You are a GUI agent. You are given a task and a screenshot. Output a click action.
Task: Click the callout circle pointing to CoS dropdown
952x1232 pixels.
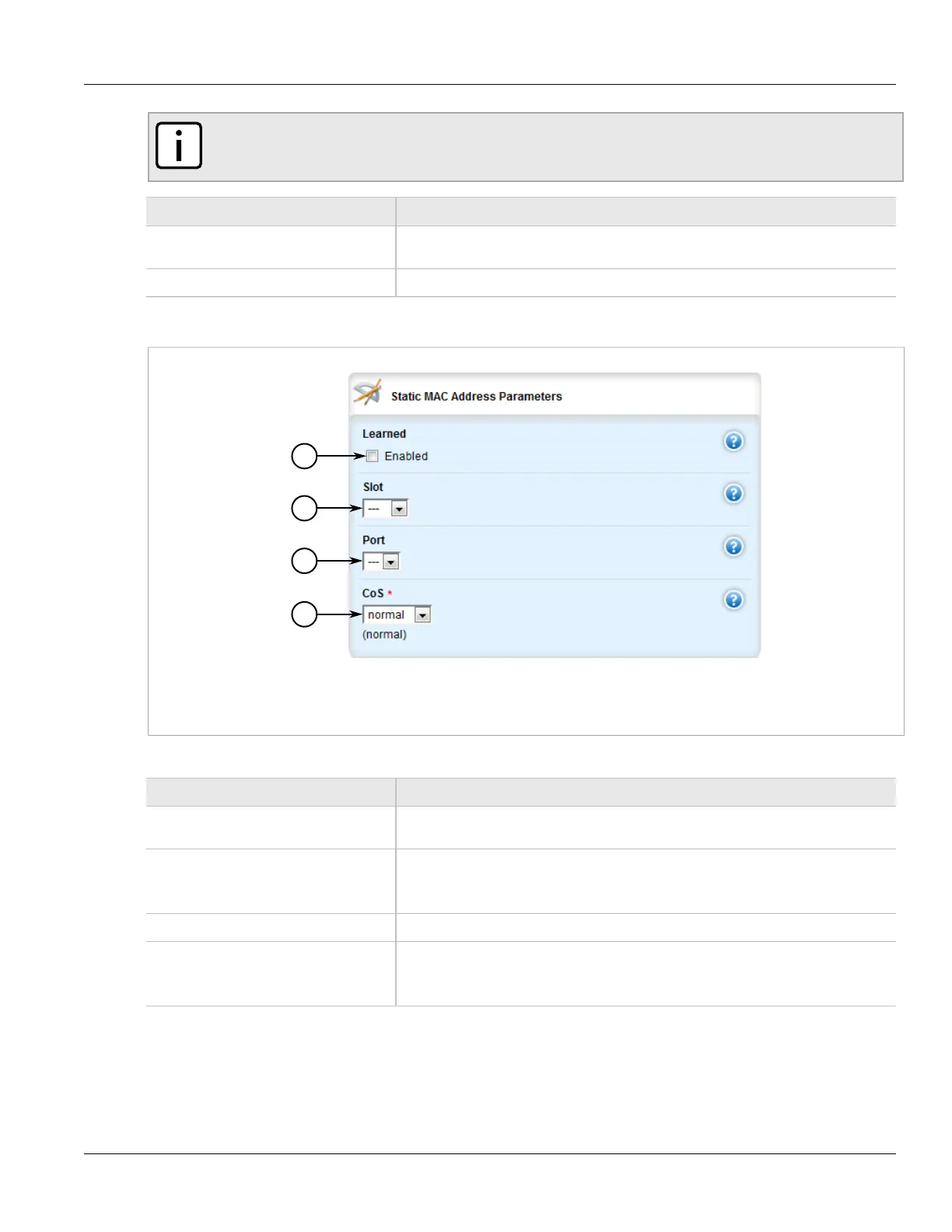coord(304,615)
